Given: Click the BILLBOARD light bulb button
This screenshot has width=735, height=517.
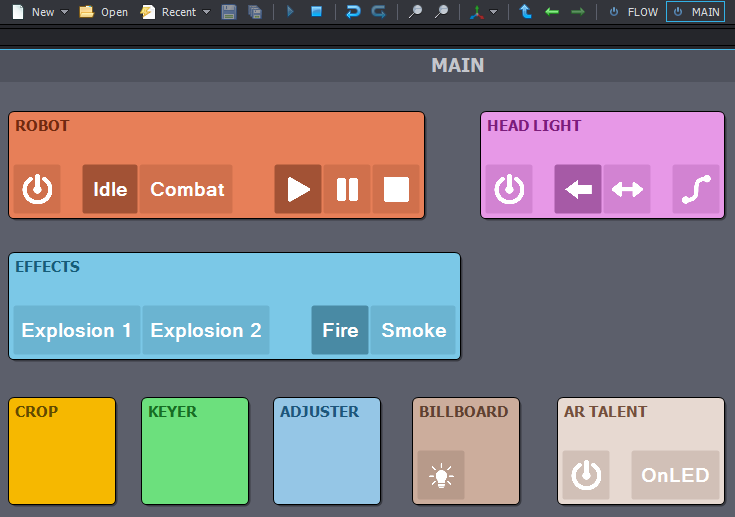Looking at the screenshot, I should [441, 475].
